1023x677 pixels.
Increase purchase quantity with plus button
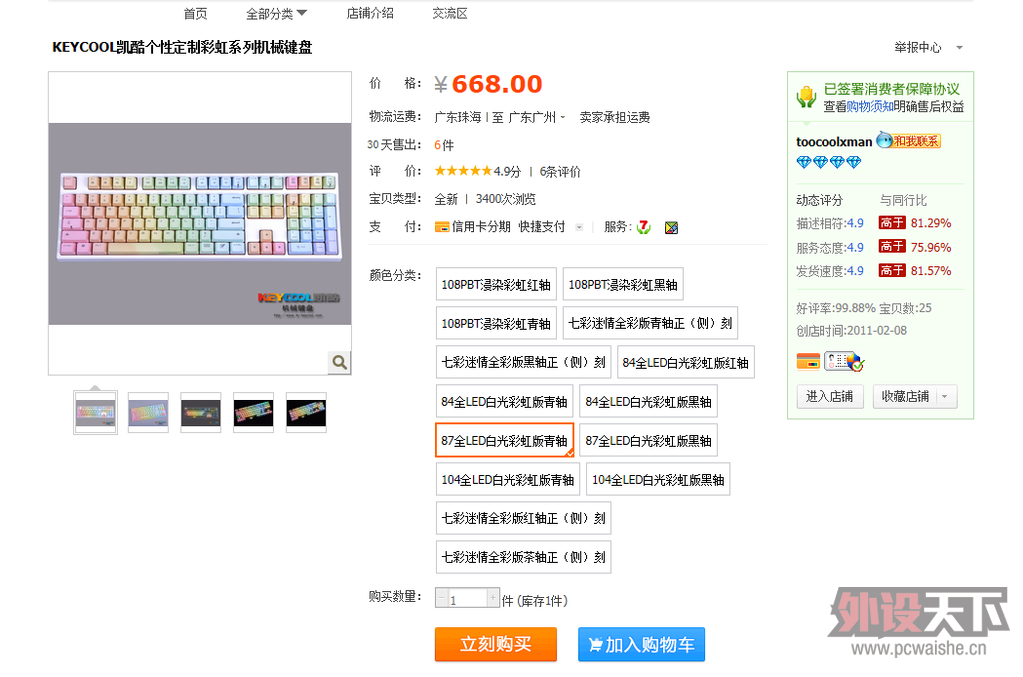493,598
